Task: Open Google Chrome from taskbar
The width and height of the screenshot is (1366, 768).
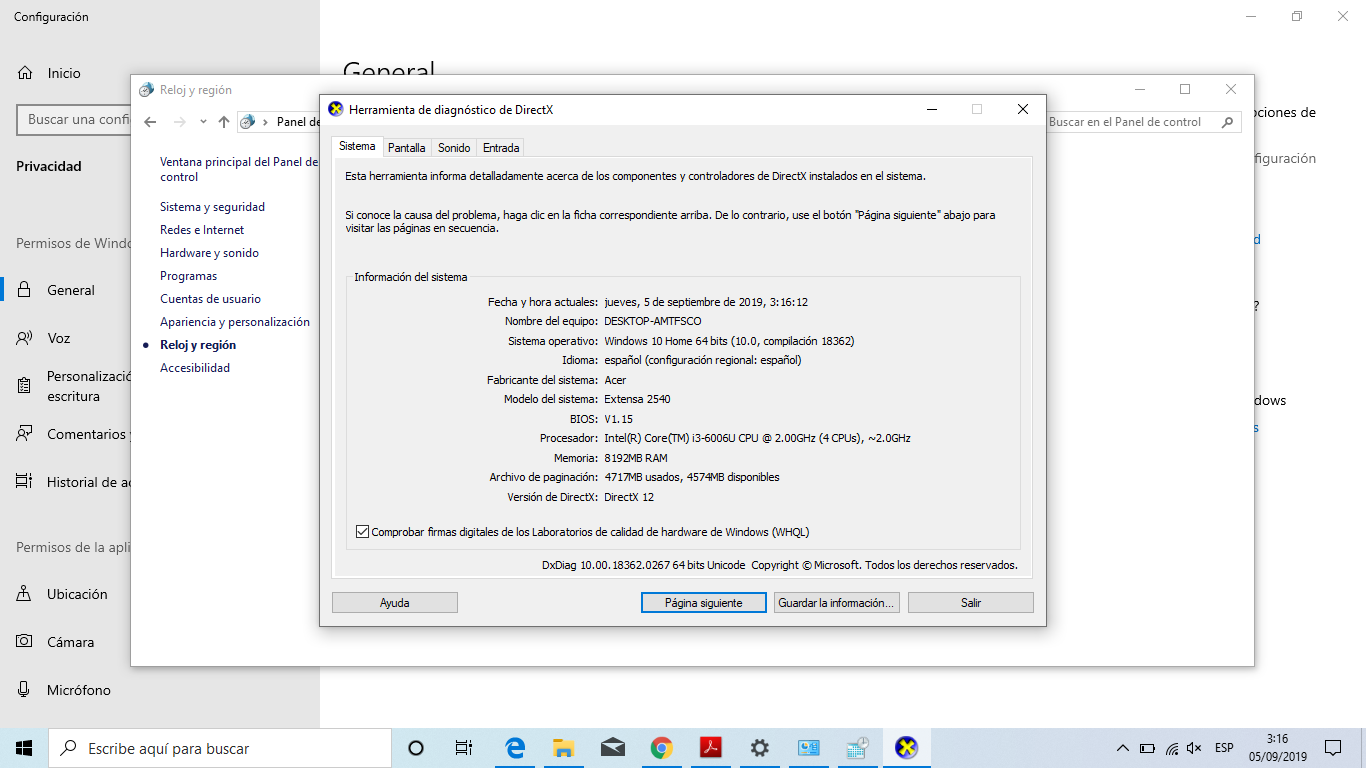Action: (661, 748)
